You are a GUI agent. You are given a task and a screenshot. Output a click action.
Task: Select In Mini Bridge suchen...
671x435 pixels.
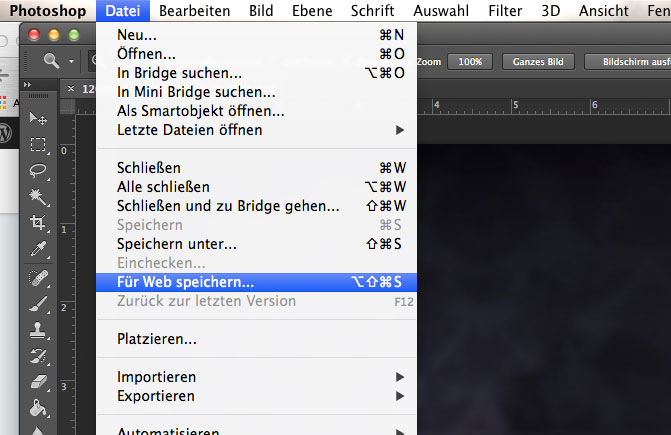tap(256, 92)
